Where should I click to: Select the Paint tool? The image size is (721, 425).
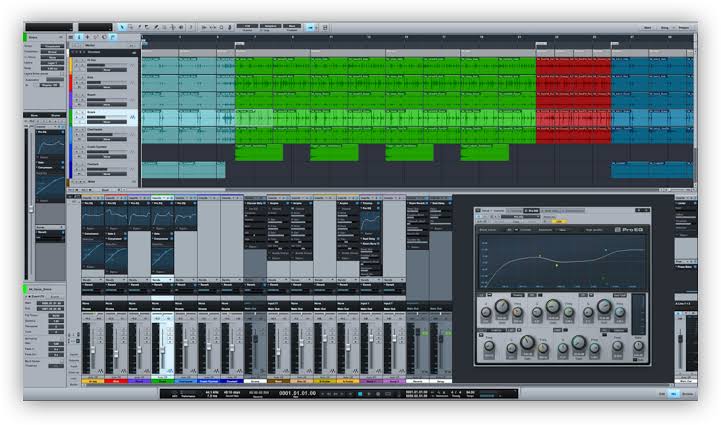coord(156,28)
